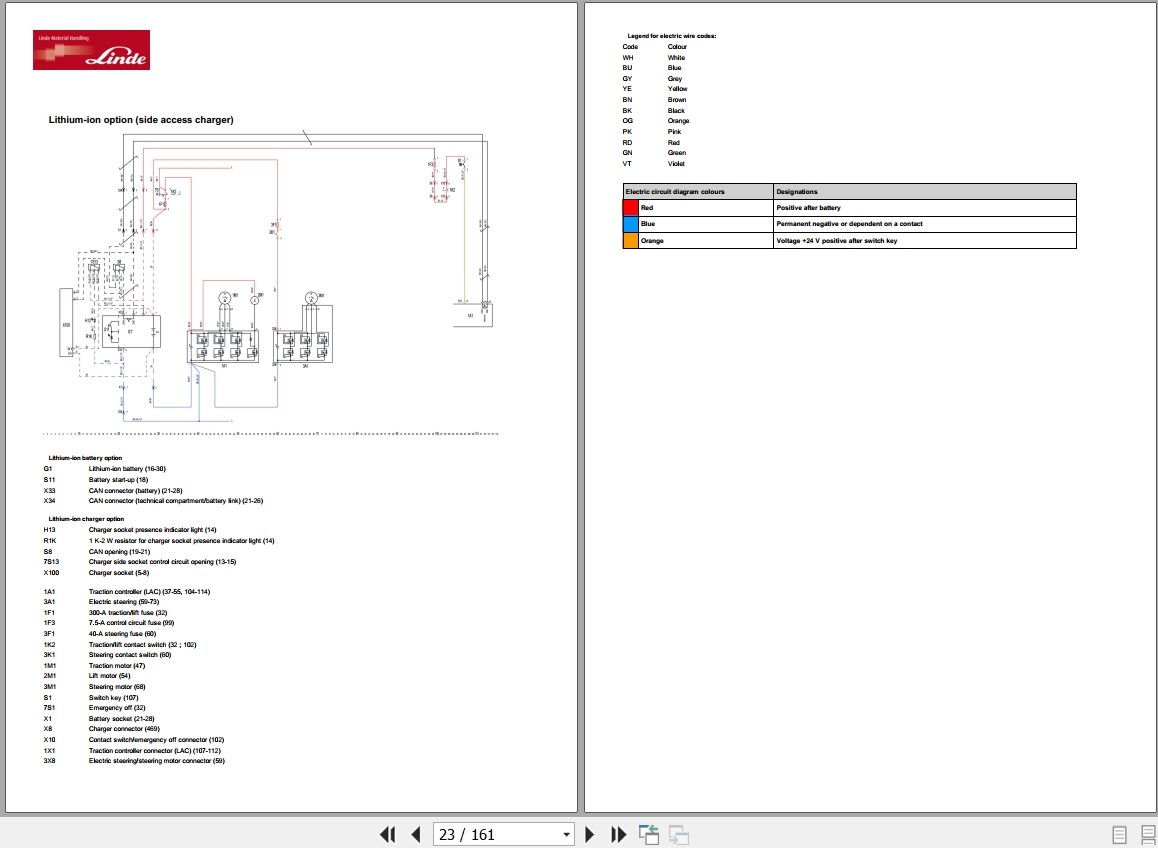Click the previous view icon
The image size is (1158, 848).
click(x=648, y=835)
